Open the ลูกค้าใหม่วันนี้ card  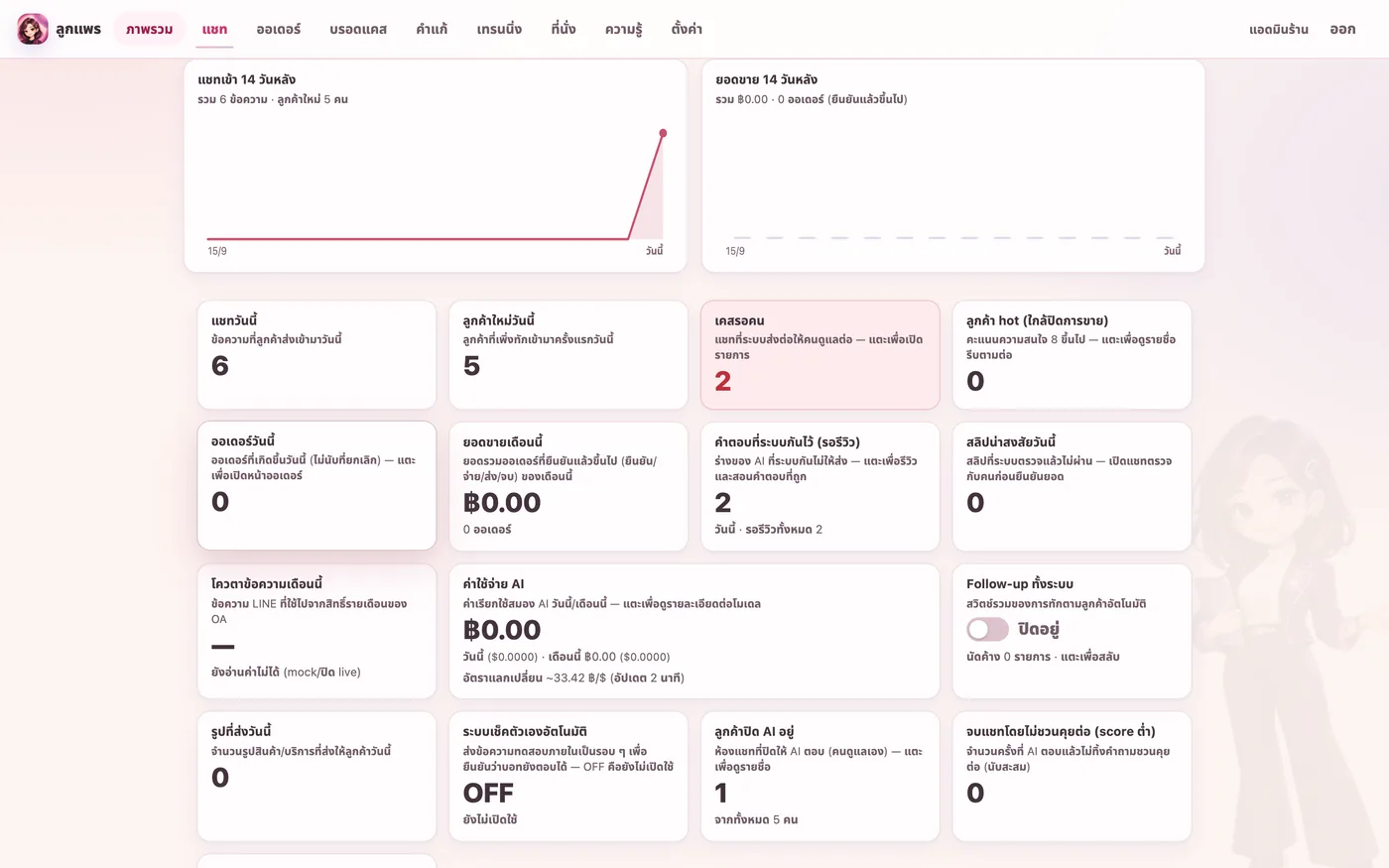click(x=568, y=355)
